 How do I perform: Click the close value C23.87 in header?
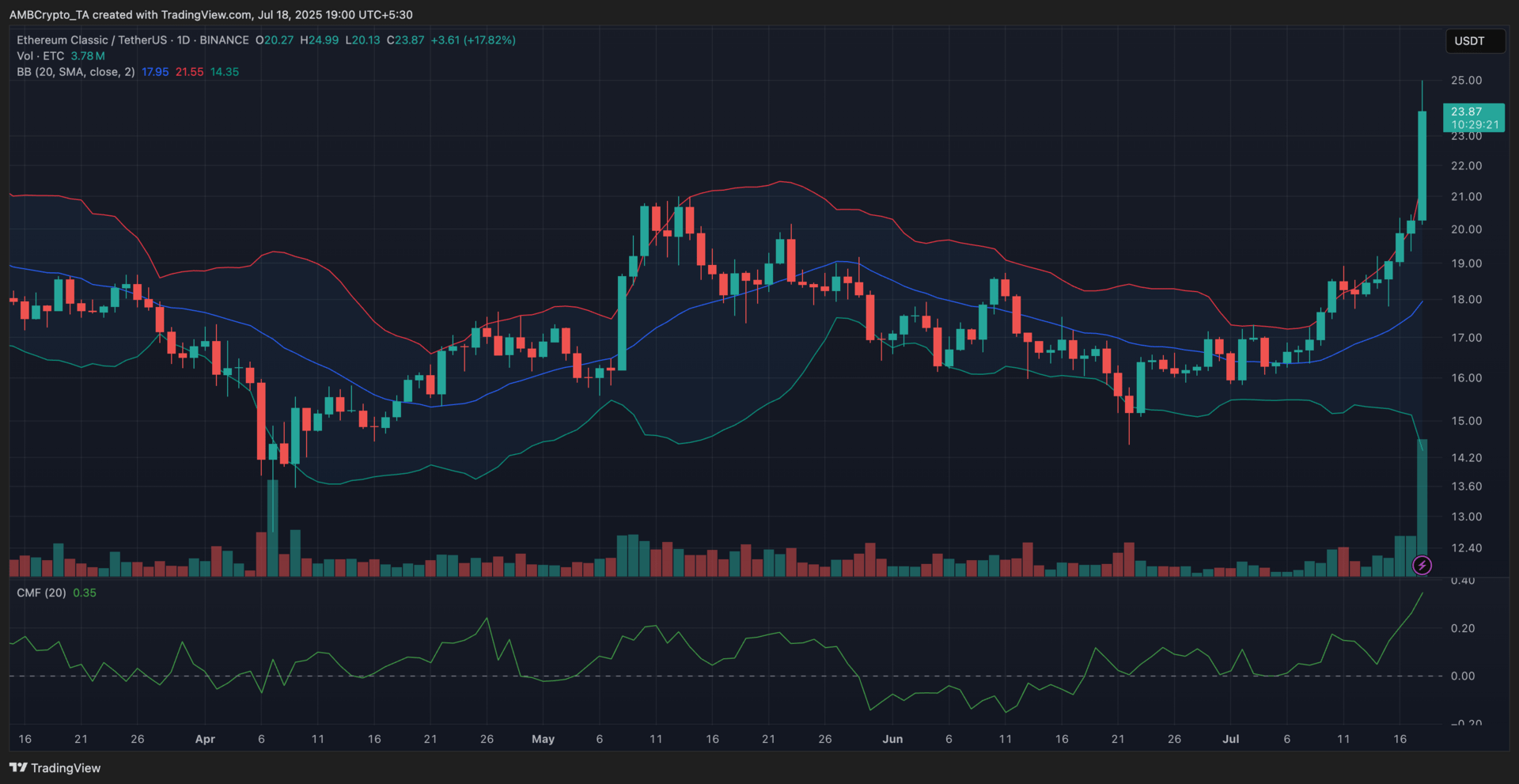click(405, 40)
